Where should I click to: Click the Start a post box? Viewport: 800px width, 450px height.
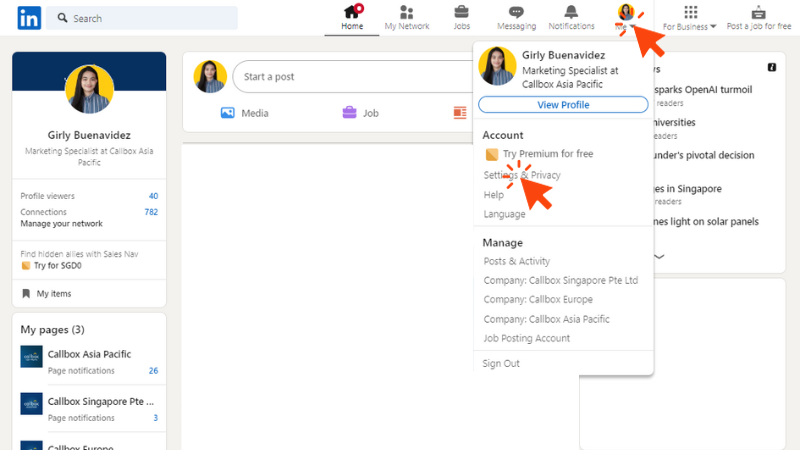353,77
